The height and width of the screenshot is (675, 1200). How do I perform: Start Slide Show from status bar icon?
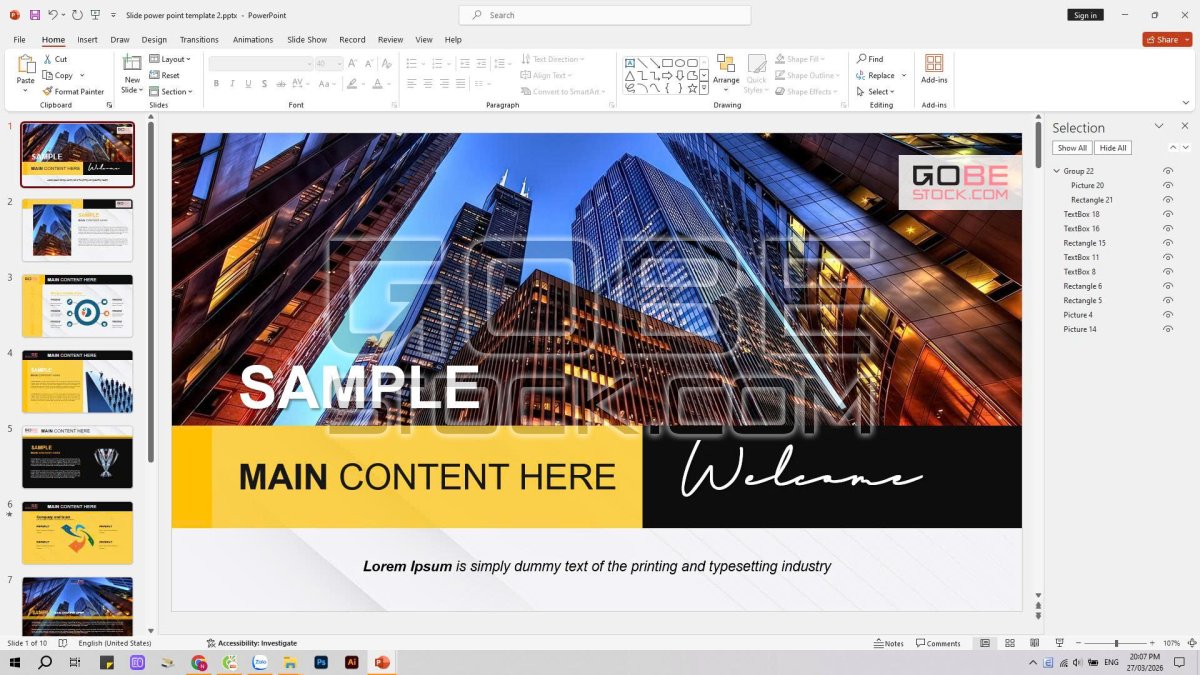coord(1060,643)
